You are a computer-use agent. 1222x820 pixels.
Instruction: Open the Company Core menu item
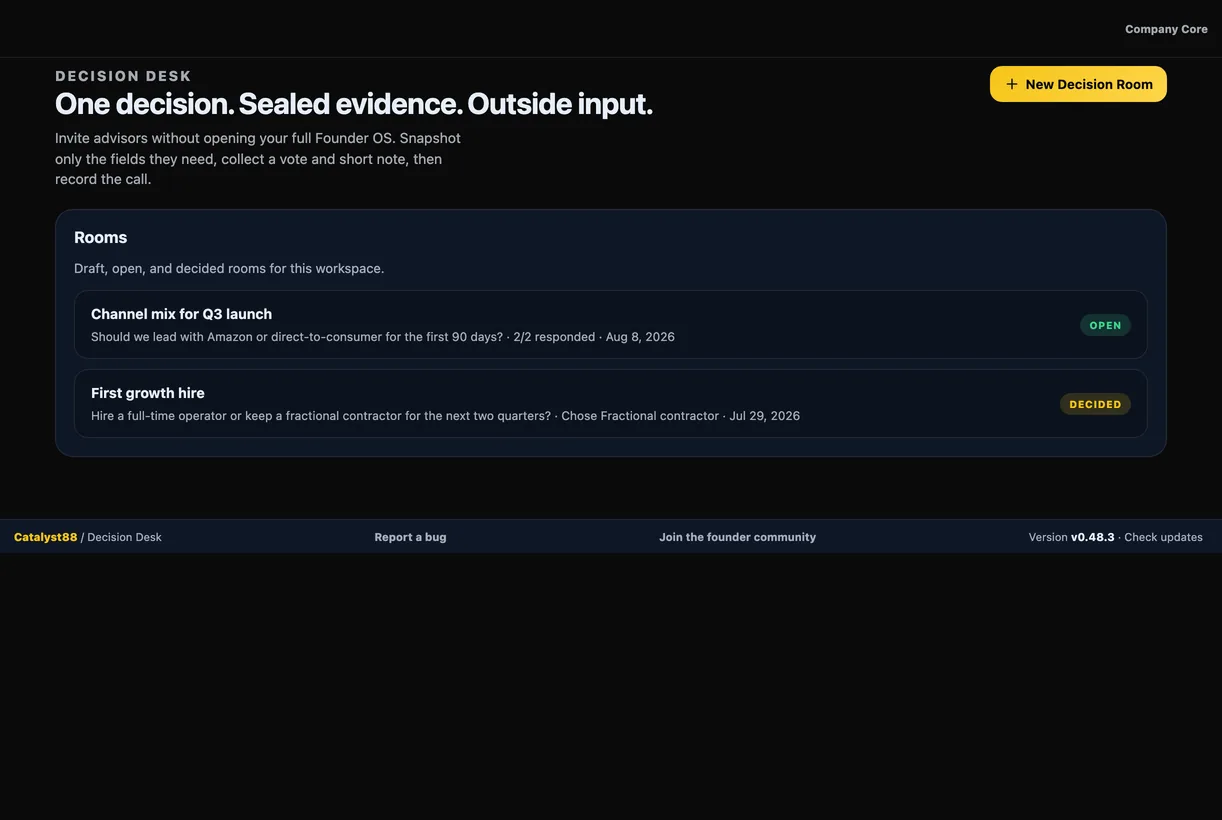click(1166, 29)
